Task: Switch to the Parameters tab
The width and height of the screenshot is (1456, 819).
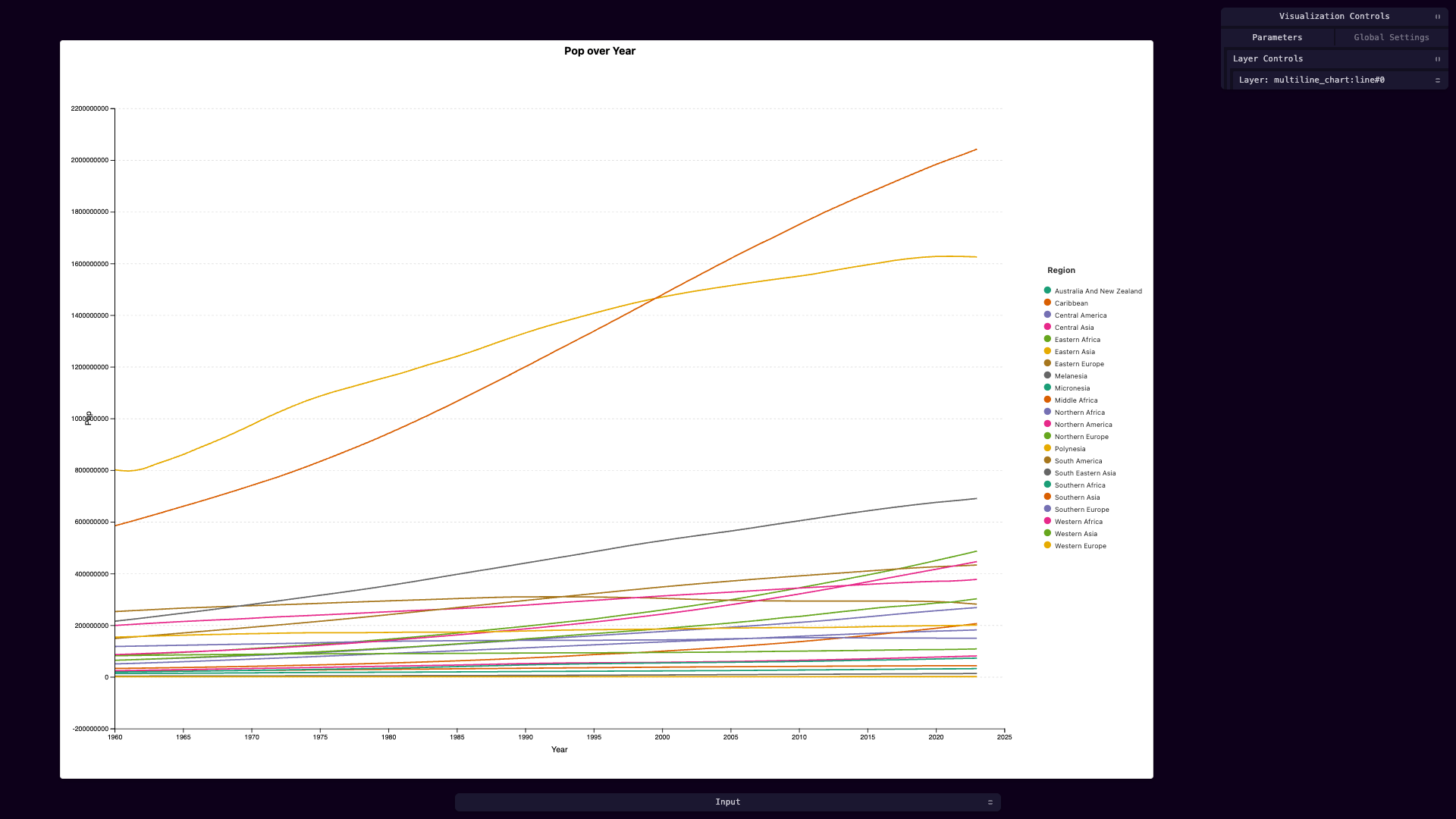Action: [x=1277, y=37]
